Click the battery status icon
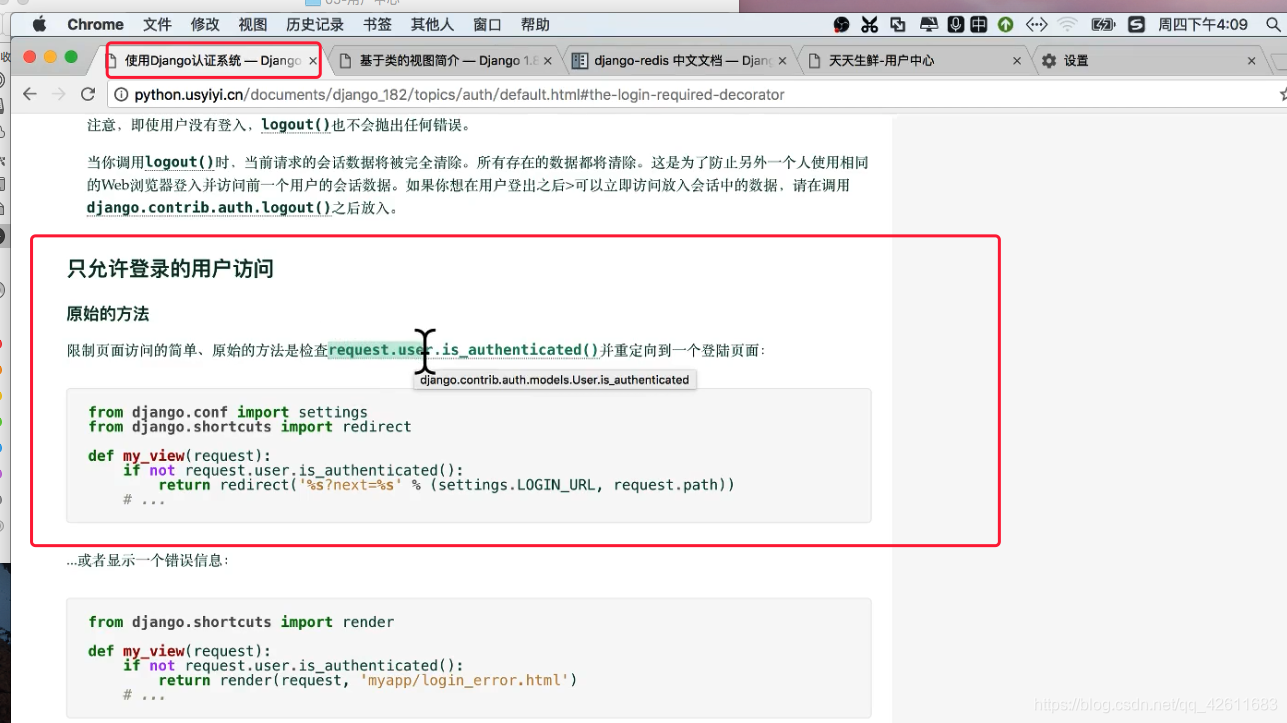The height and width of the screenshot is (723, 1287). tap(1103, 24)
